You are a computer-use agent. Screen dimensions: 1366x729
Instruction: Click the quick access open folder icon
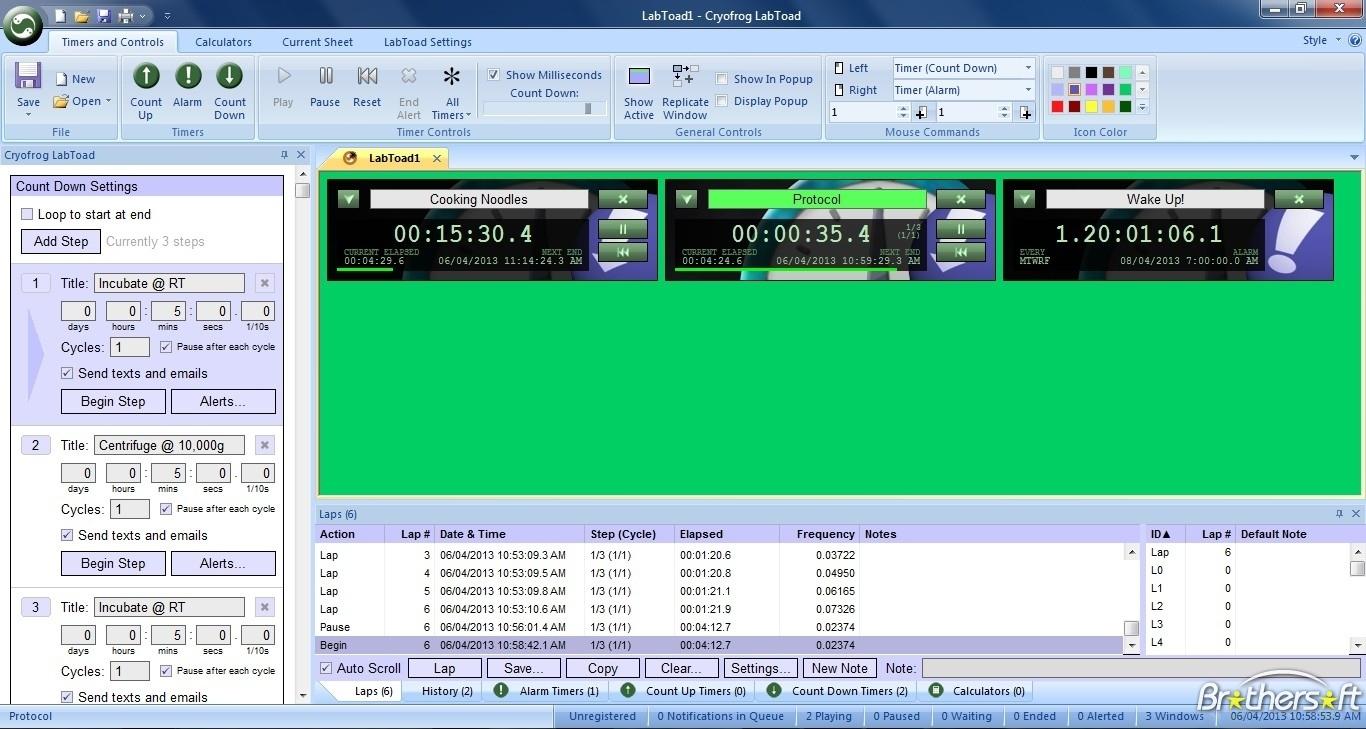pos(82,16)
